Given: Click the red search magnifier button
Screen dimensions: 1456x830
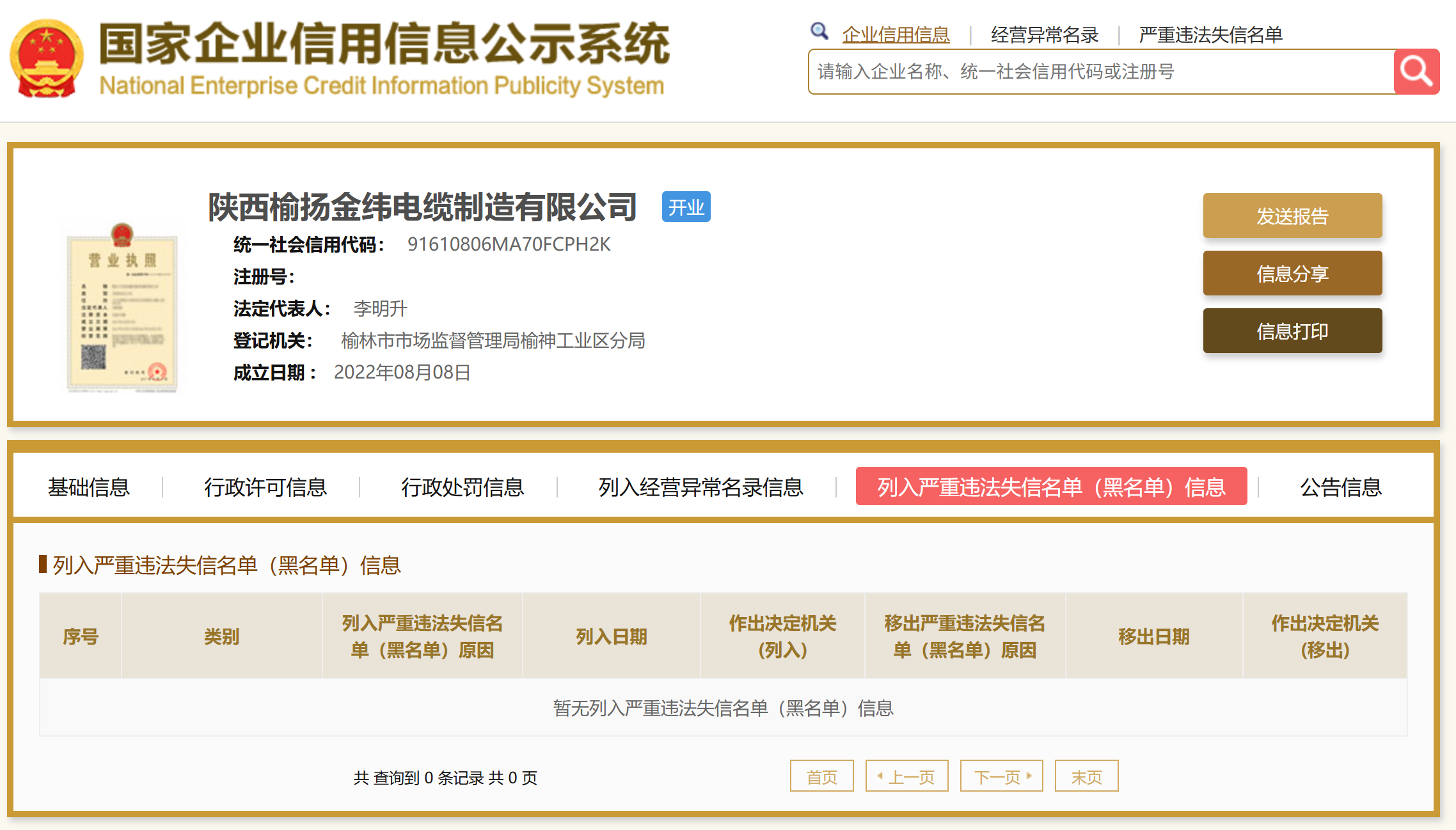Looking at the screenshot, I should pos(1416,72).
